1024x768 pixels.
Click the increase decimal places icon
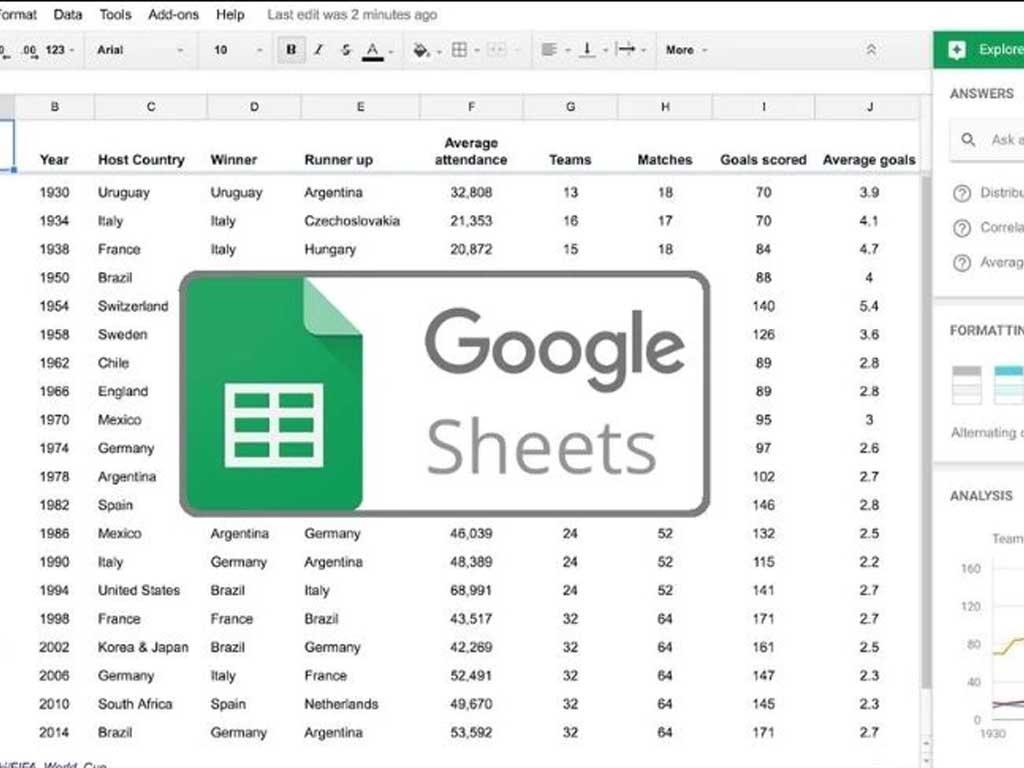(30, 50)
